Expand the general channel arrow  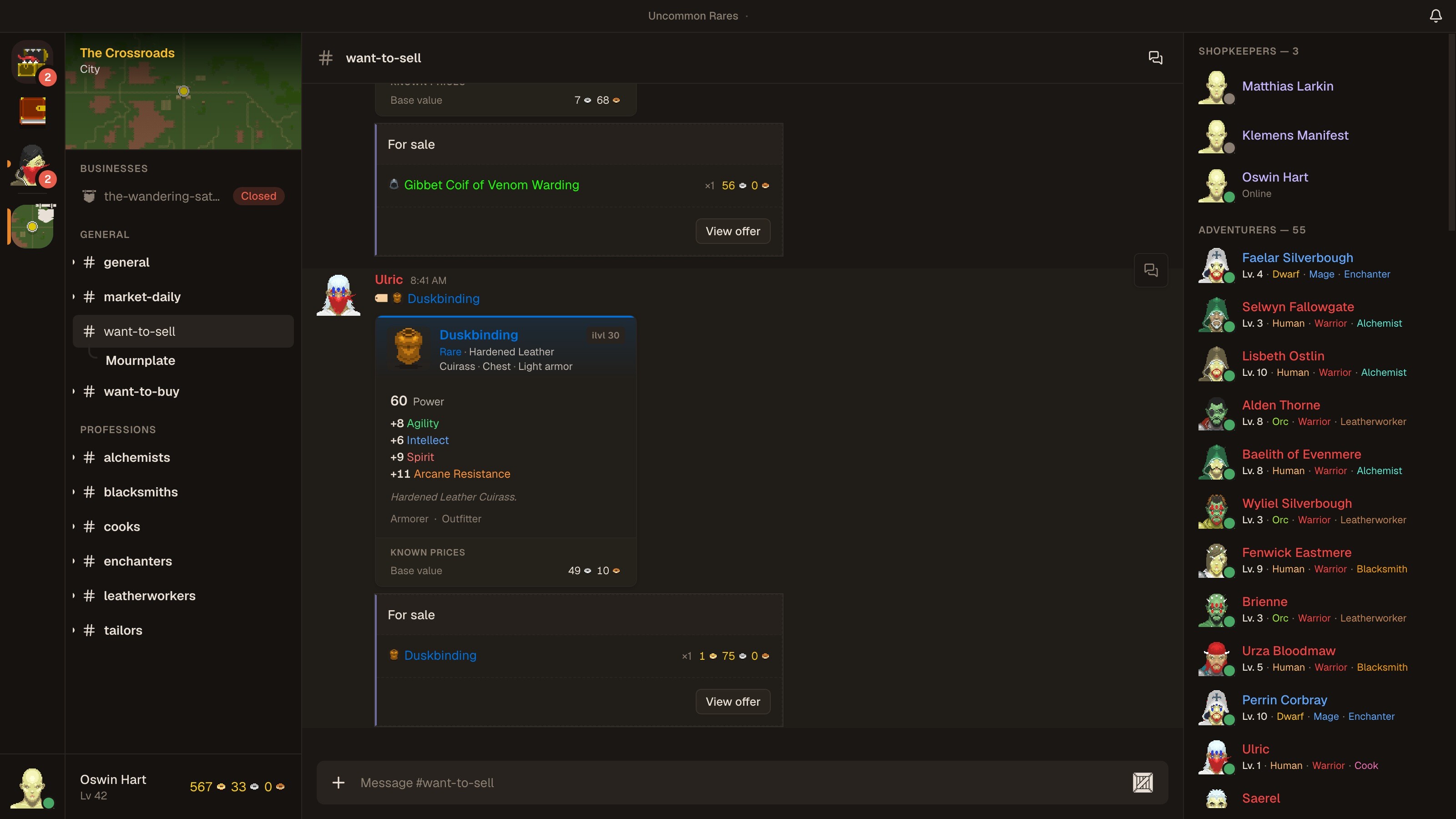tap(73, 262)
